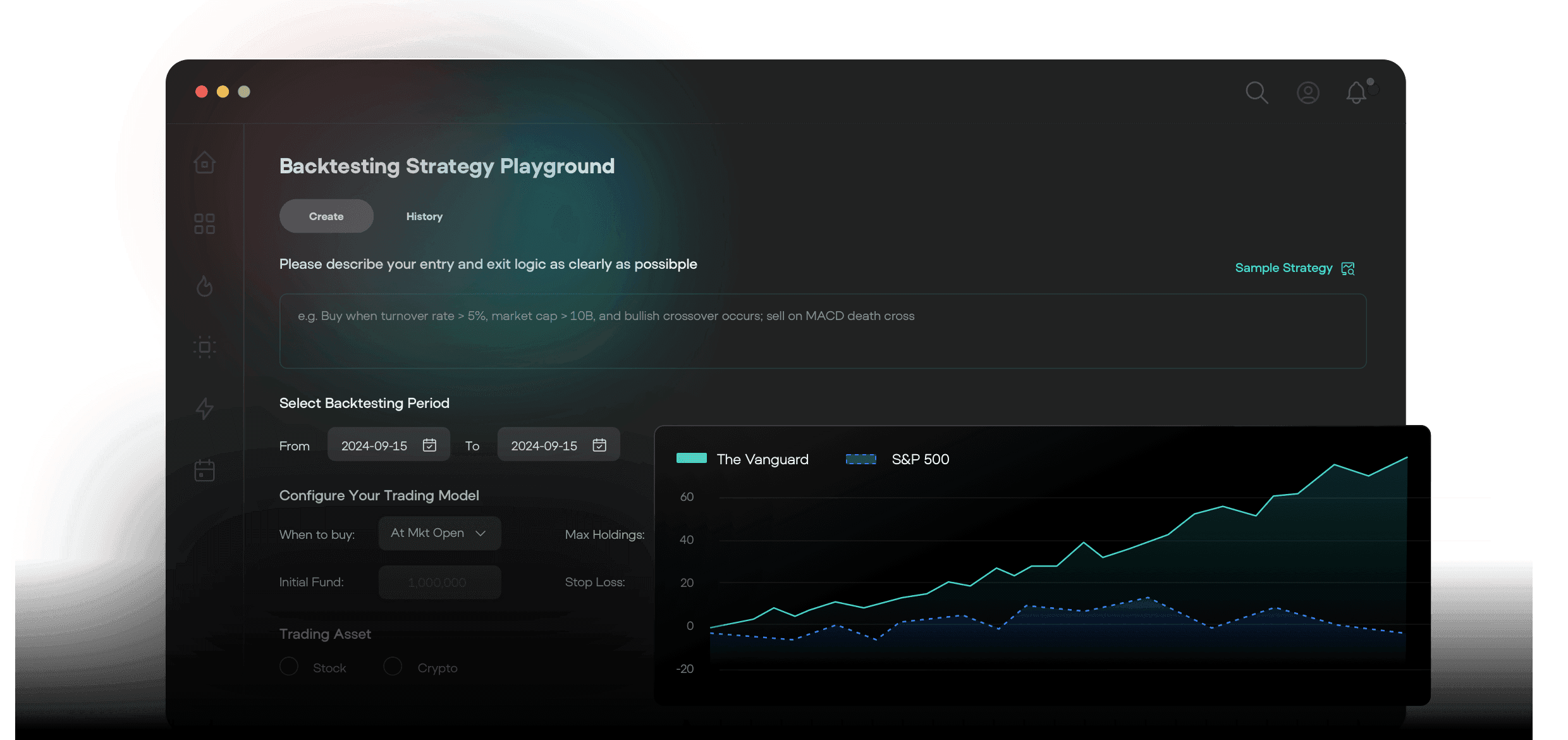Open the home icon in sidebar
Image resolution: width=1568 pixels, height=740 pixels.
coord(204,163)
